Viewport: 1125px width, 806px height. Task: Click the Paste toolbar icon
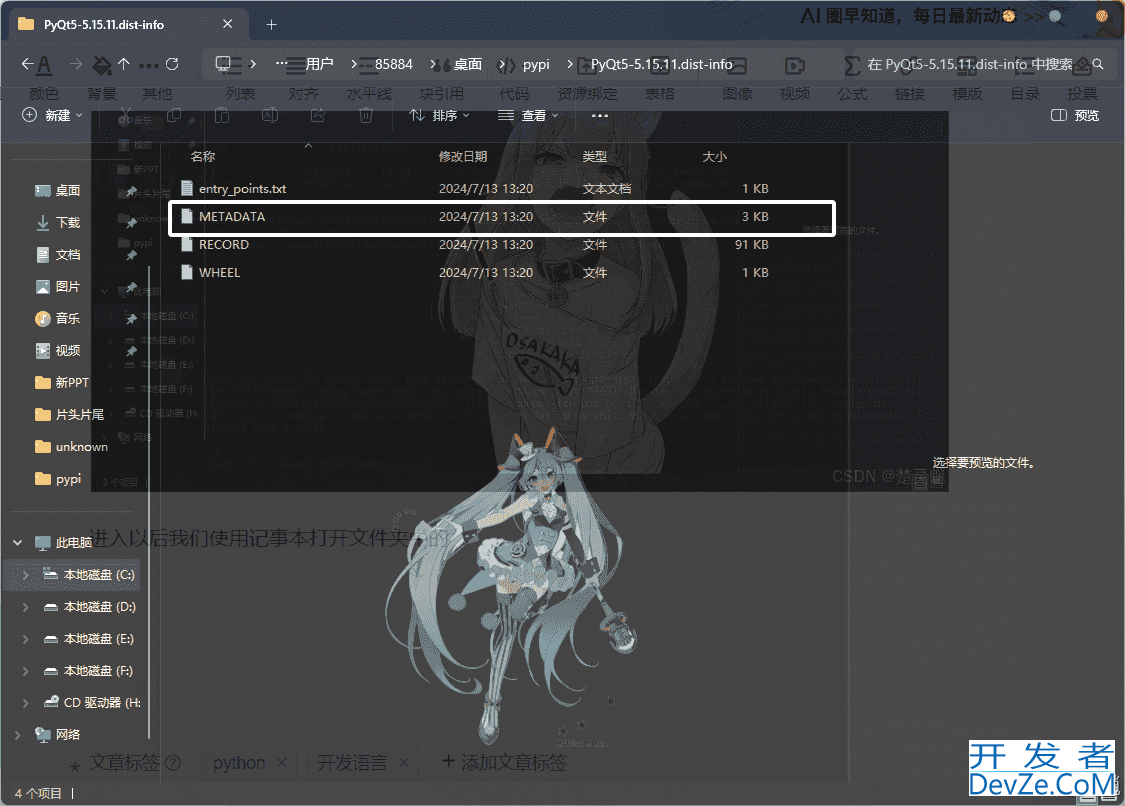pyautogui.click(x=222, y=115)
